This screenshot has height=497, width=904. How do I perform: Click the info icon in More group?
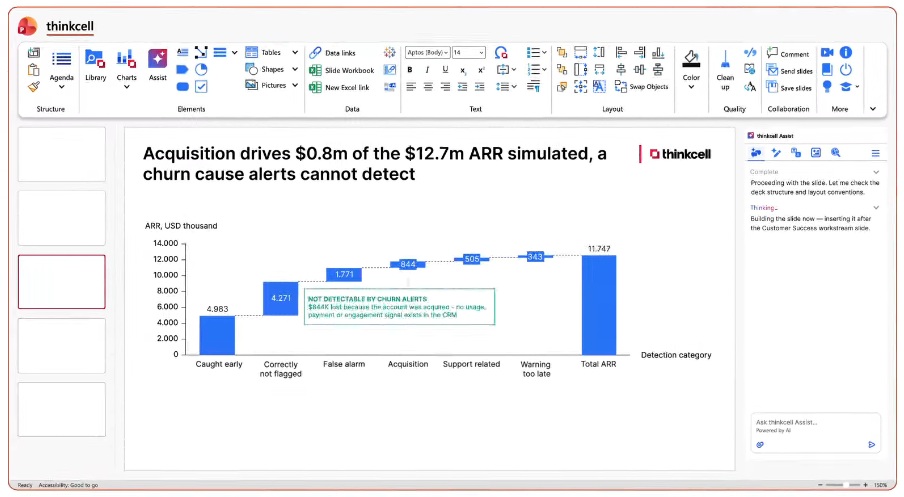click(846, 52)
